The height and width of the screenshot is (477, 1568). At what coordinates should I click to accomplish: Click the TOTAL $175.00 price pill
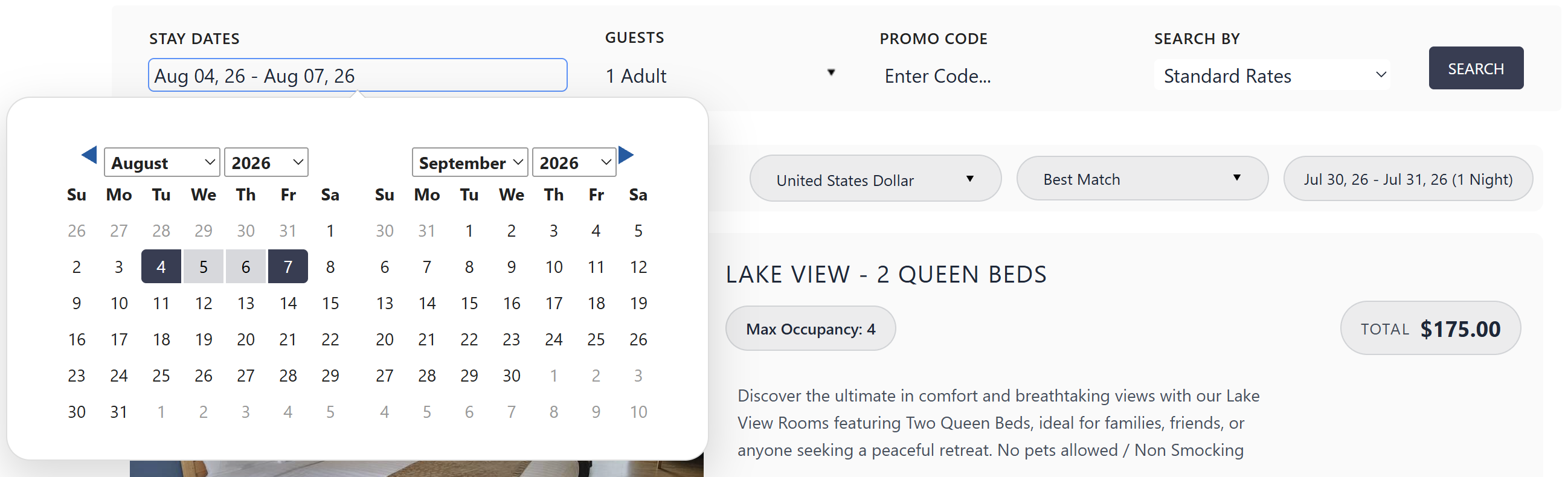click(1430, 328)
